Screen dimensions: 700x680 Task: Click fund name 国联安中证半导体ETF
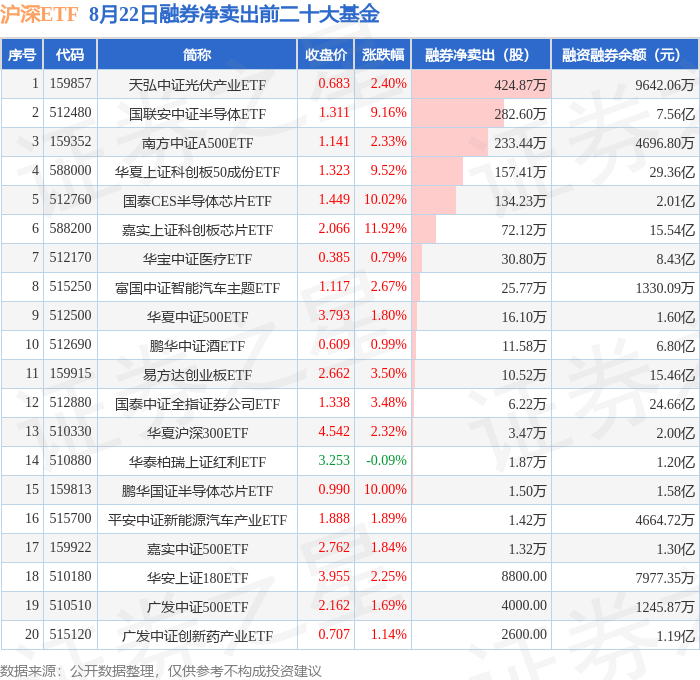click(197, 114)
